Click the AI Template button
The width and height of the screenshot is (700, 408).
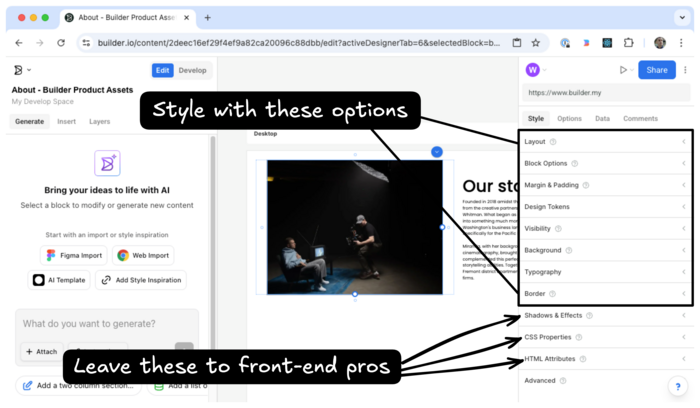(59, 280)
